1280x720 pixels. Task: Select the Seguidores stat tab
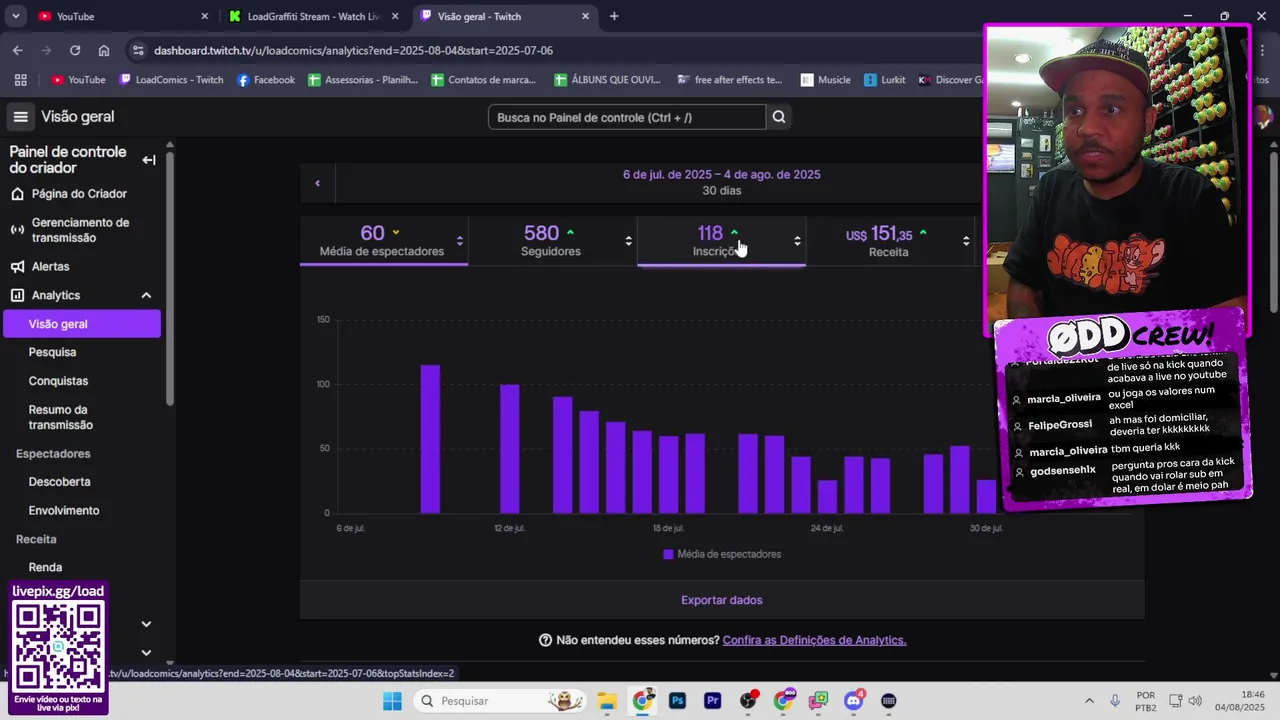pyautogui.click(x=553, y=241)
